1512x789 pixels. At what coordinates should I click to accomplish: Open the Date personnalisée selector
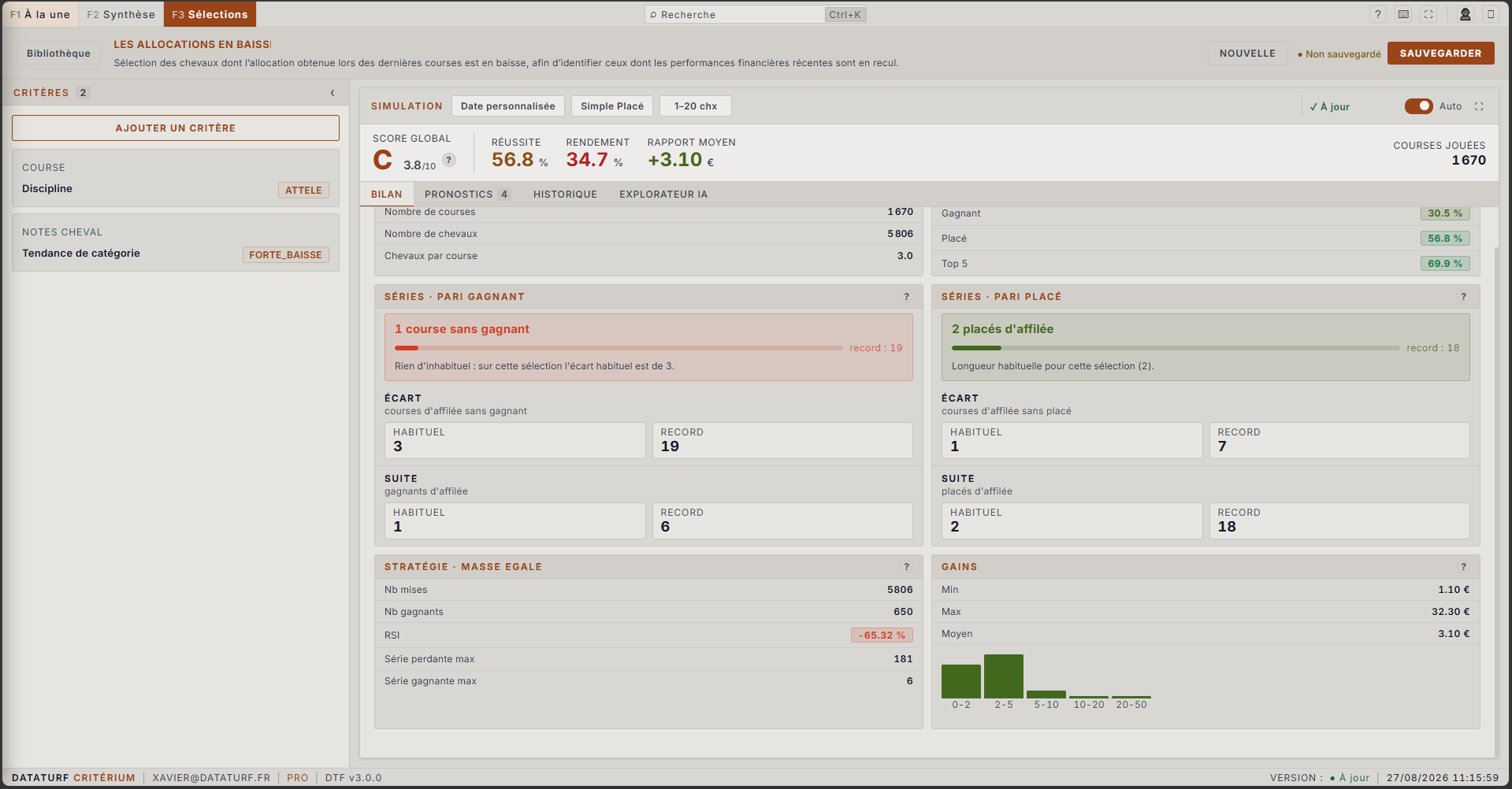click(x=508, y=106)
